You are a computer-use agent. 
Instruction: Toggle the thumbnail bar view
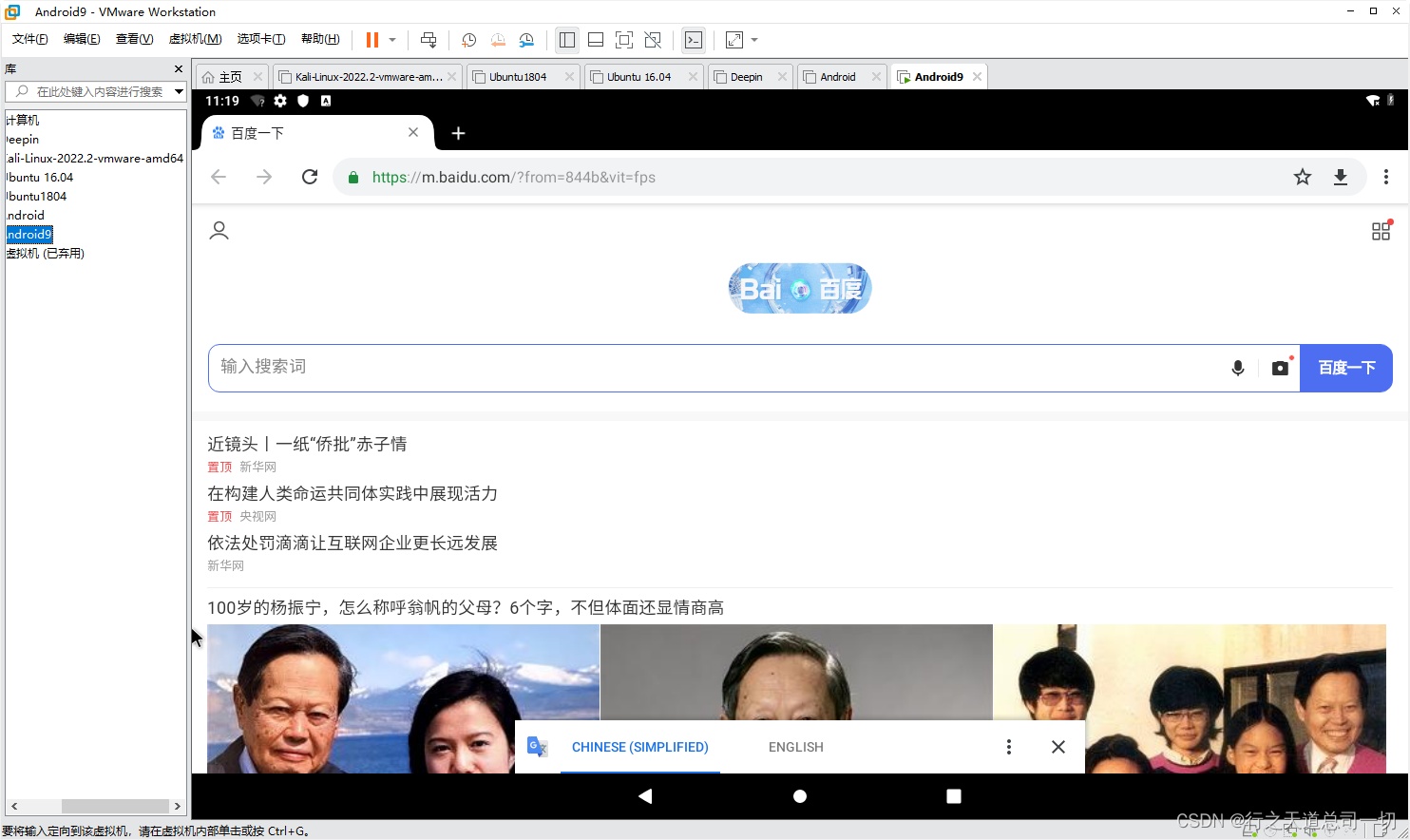[x=596, y=40]
